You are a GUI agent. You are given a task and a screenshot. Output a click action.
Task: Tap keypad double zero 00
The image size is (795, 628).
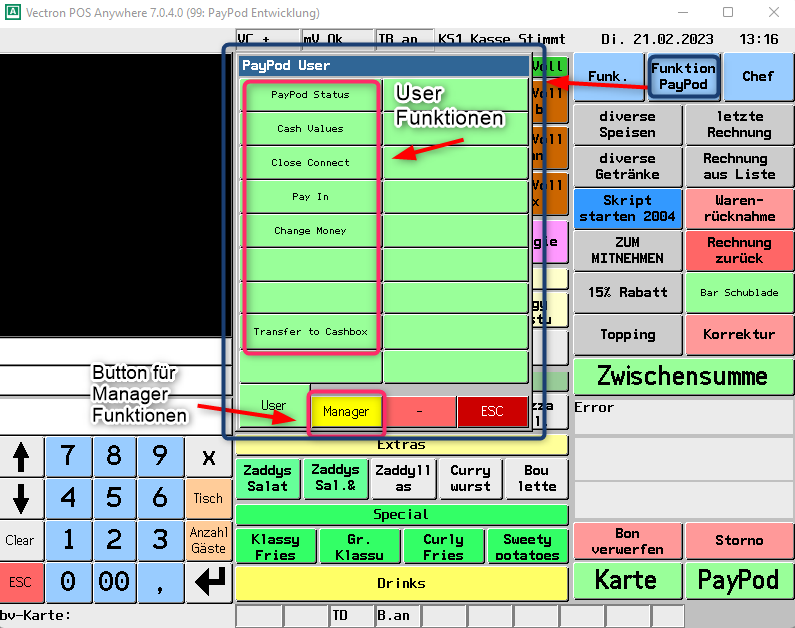click(x=114, y=582)
